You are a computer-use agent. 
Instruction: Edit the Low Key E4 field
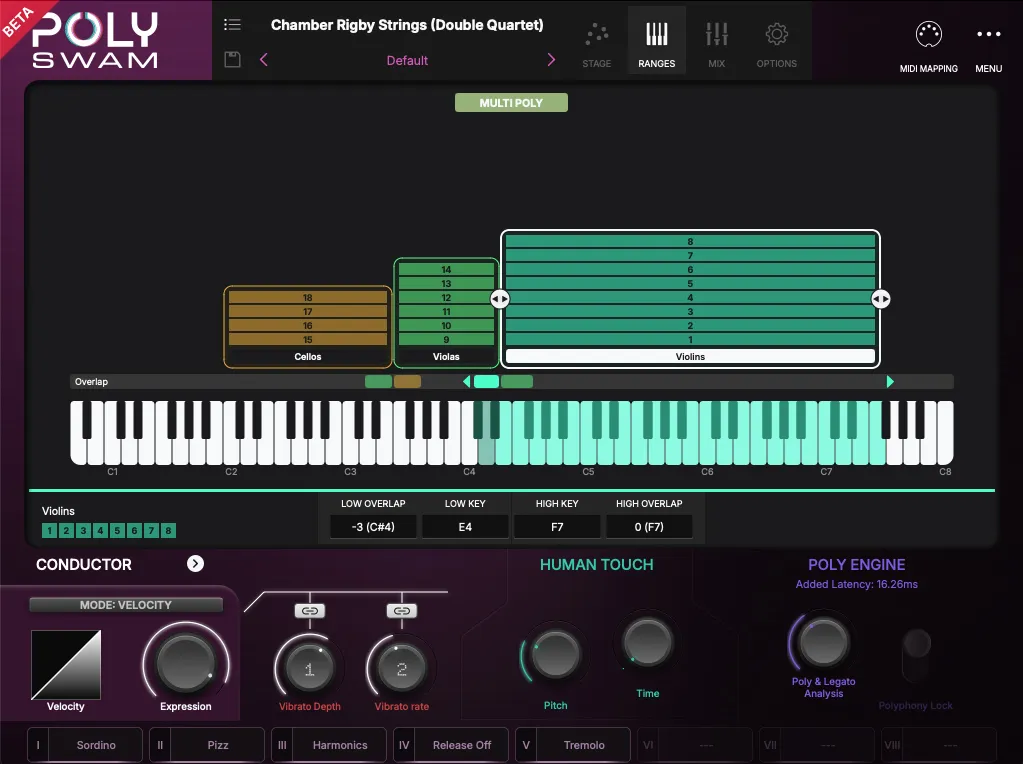coord(465,527)
